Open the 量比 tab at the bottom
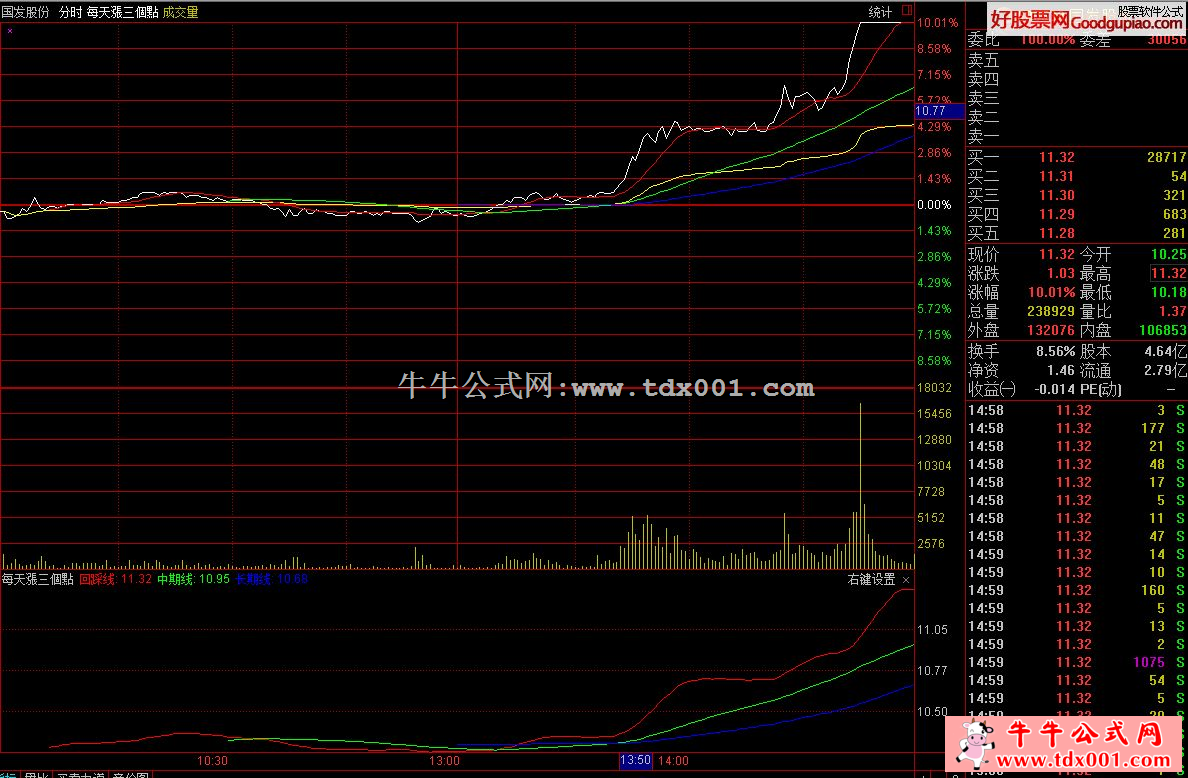The width and height of the screenshot is (1188, 778). [x=36, y=775]
